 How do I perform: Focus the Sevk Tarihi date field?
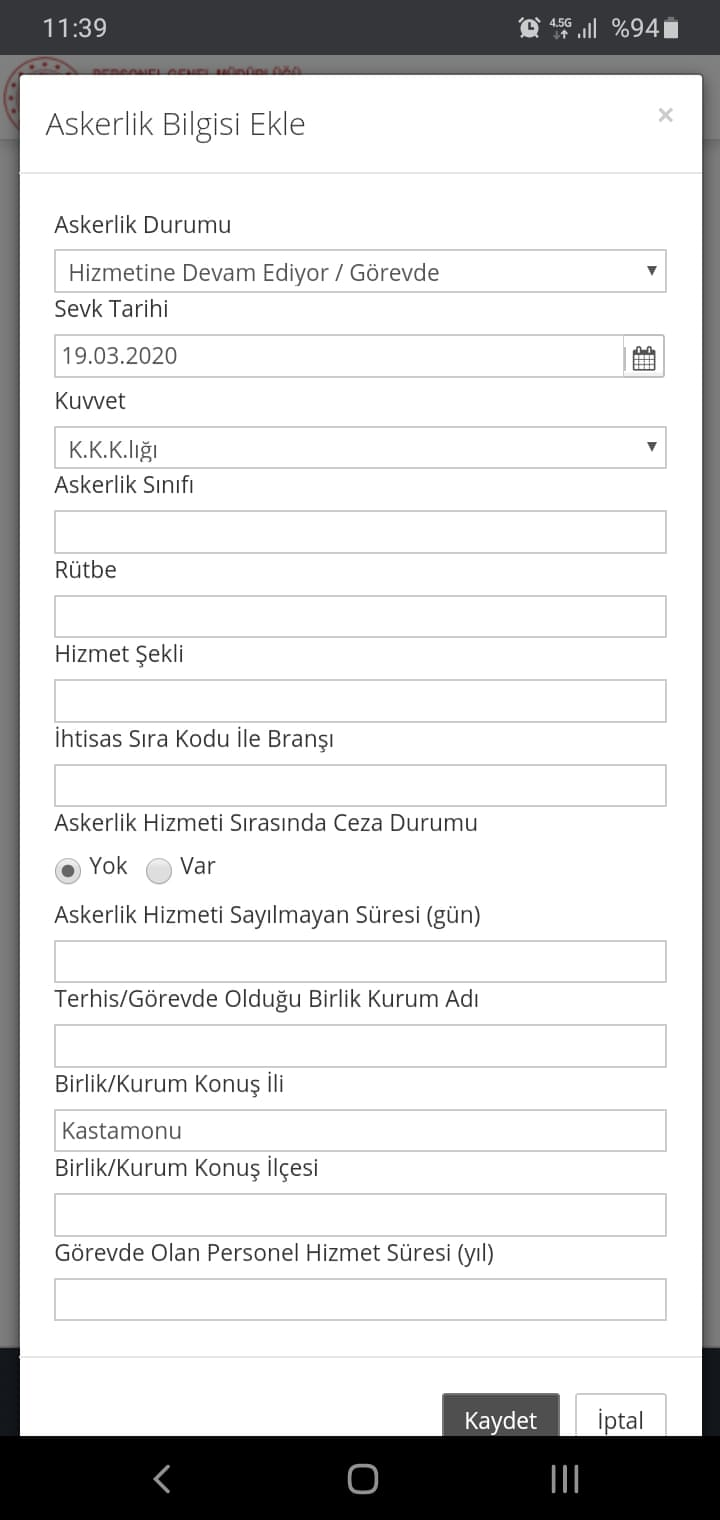coord(339,356)
